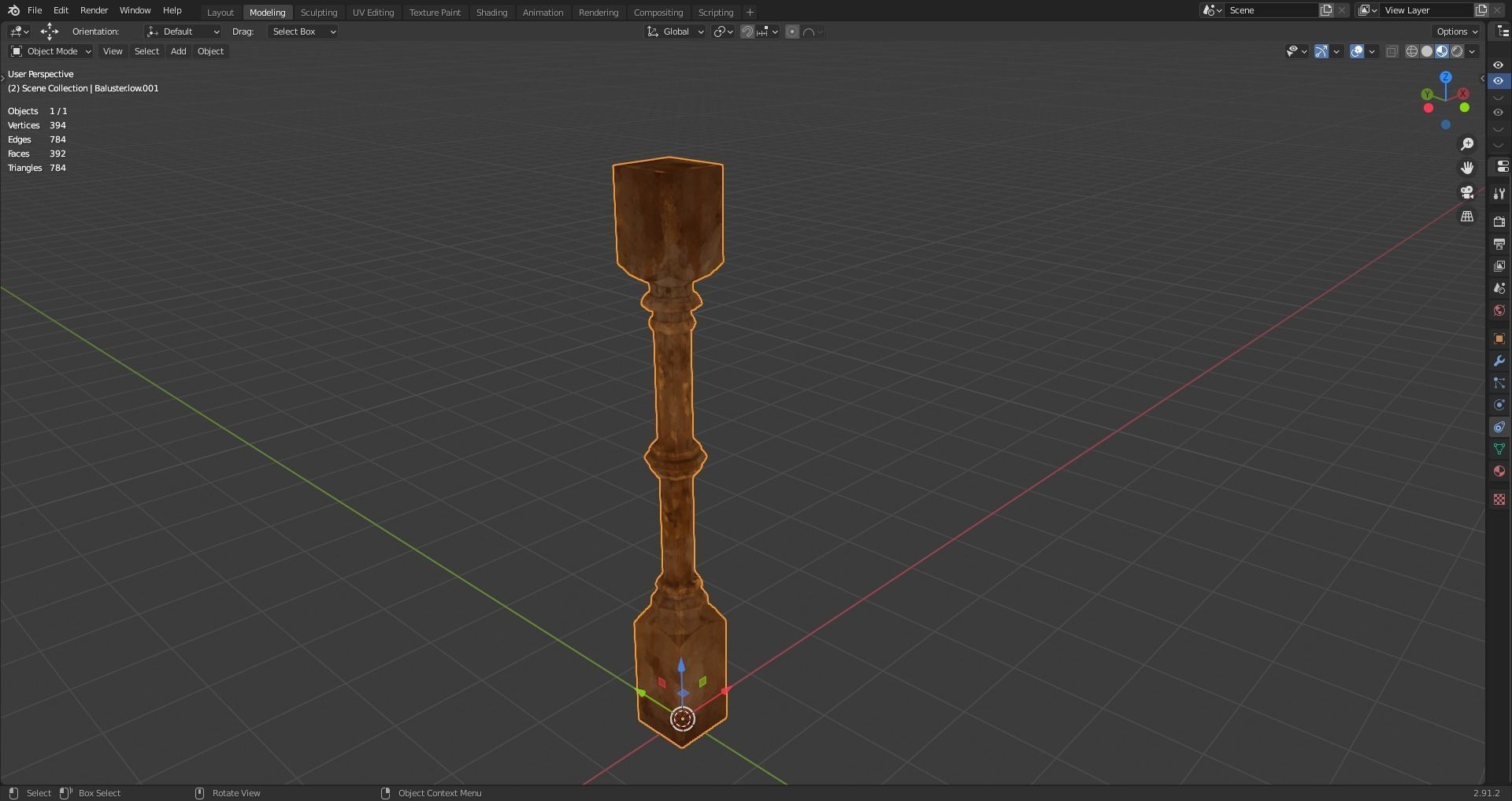Click the X axis on navigation gizmo
The width and height of the screenshot is (1512, 801).
[x=1463, y=94]
